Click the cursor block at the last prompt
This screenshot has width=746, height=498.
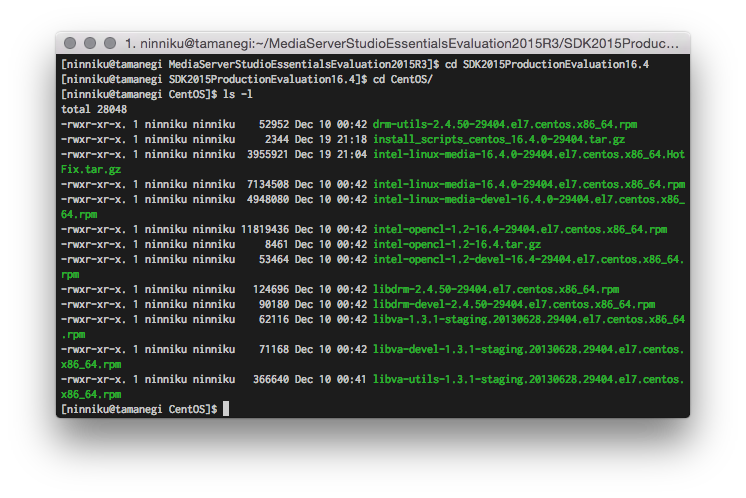226,409
